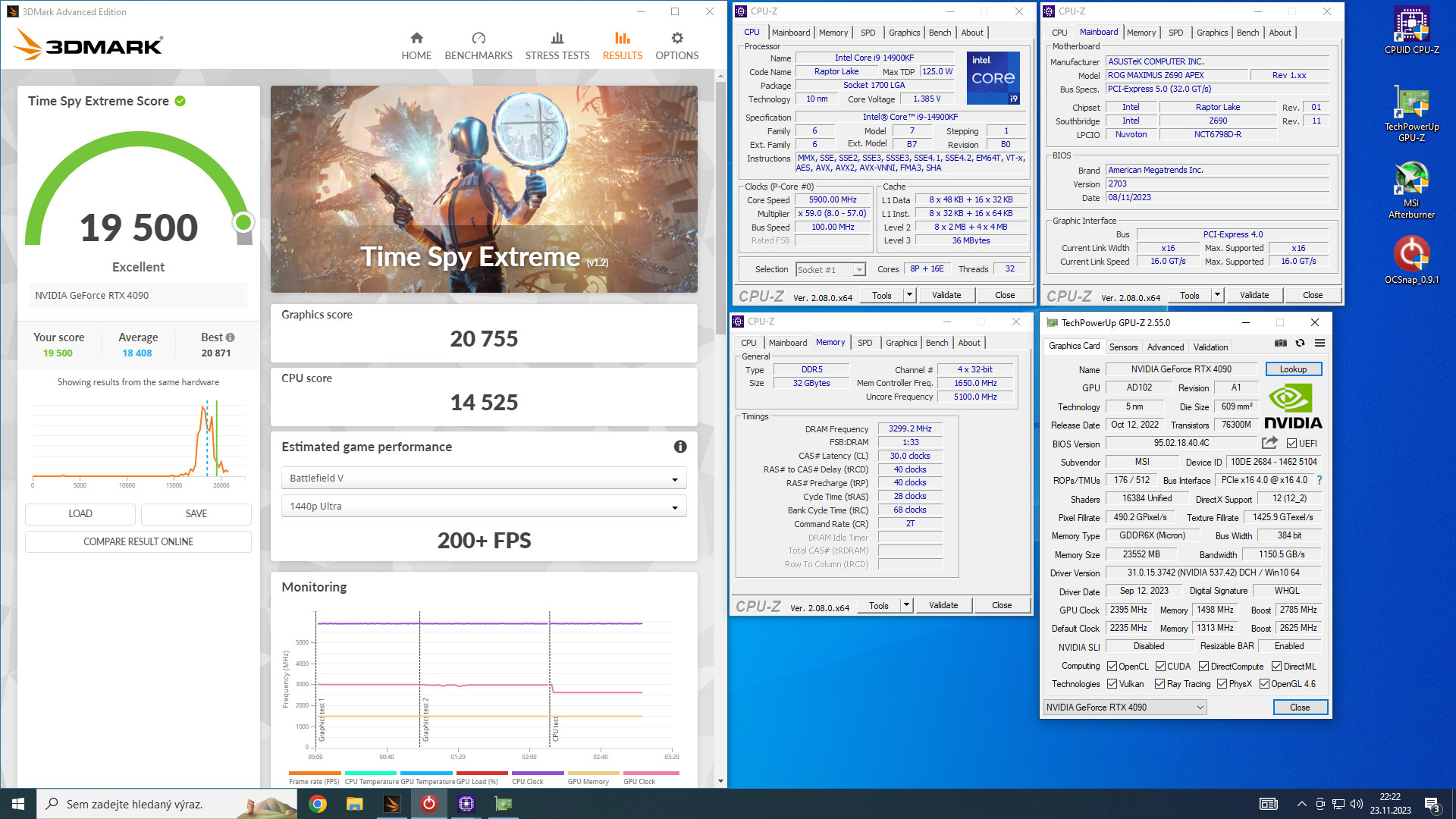Viewport: 1456px width, 819px height.
Task: Click the Lookup button in GPU-Z
Action: tap(1293, 369)
